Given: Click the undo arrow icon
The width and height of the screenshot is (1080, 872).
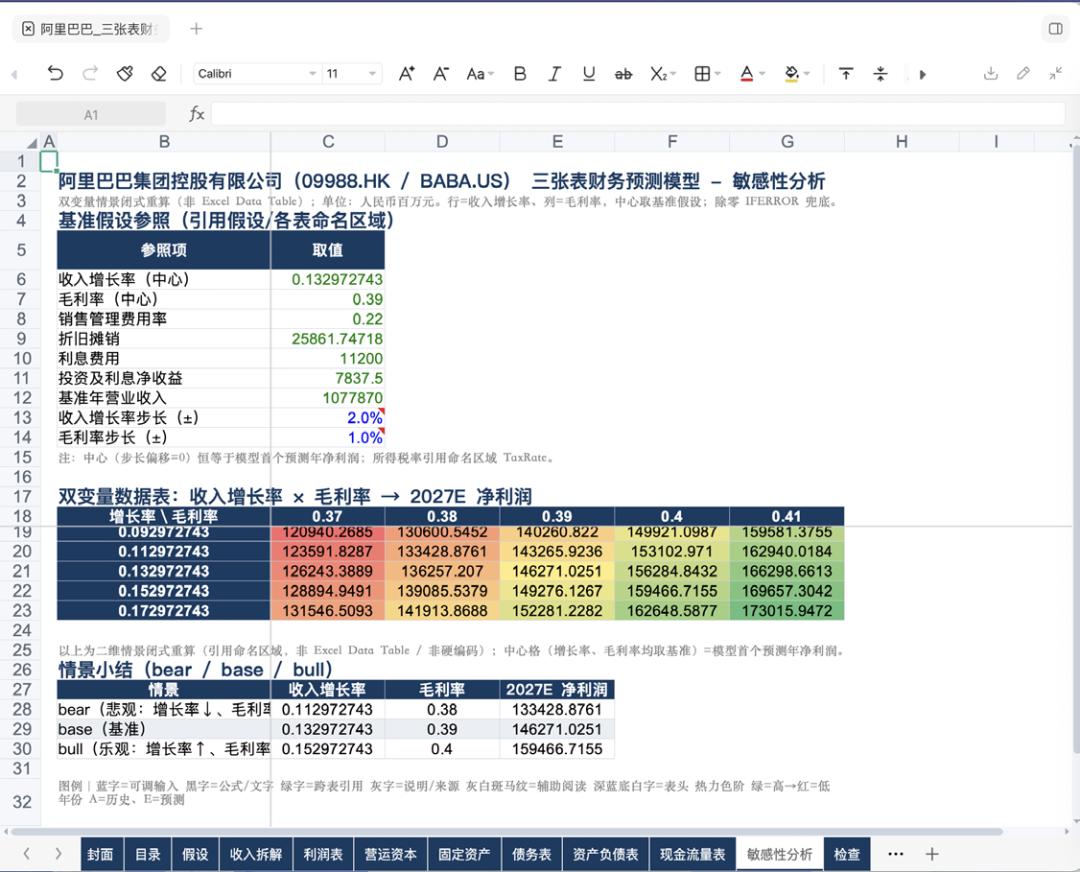Looking at the screenshot, I should point(55,74).
